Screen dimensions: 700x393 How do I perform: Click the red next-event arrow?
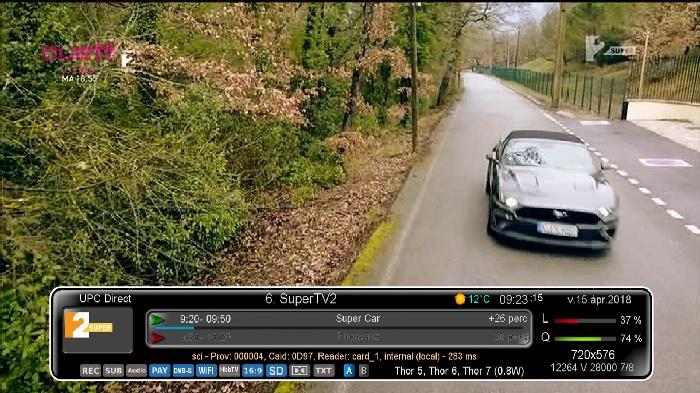[158, 338]
